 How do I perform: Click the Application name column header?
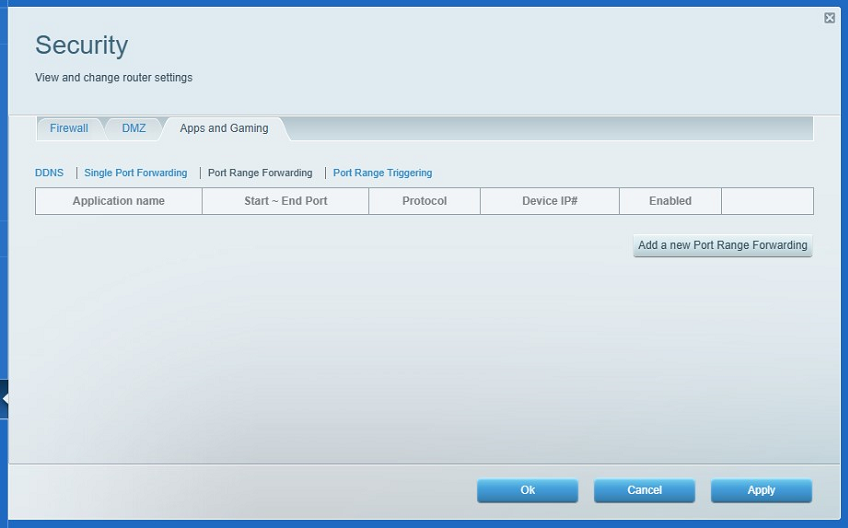118,201
